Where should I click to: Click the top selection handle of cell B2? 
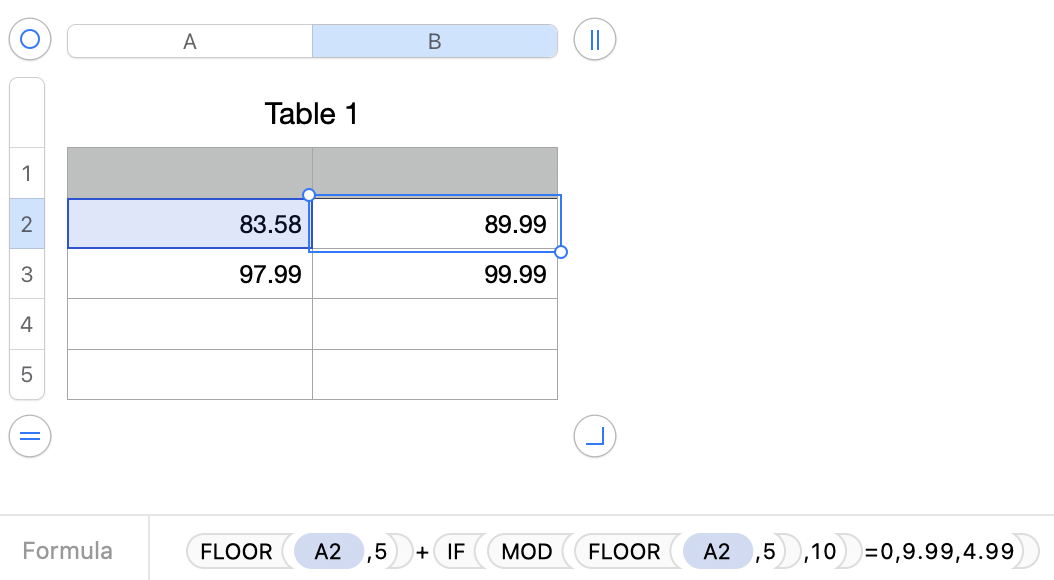point(309,195)
